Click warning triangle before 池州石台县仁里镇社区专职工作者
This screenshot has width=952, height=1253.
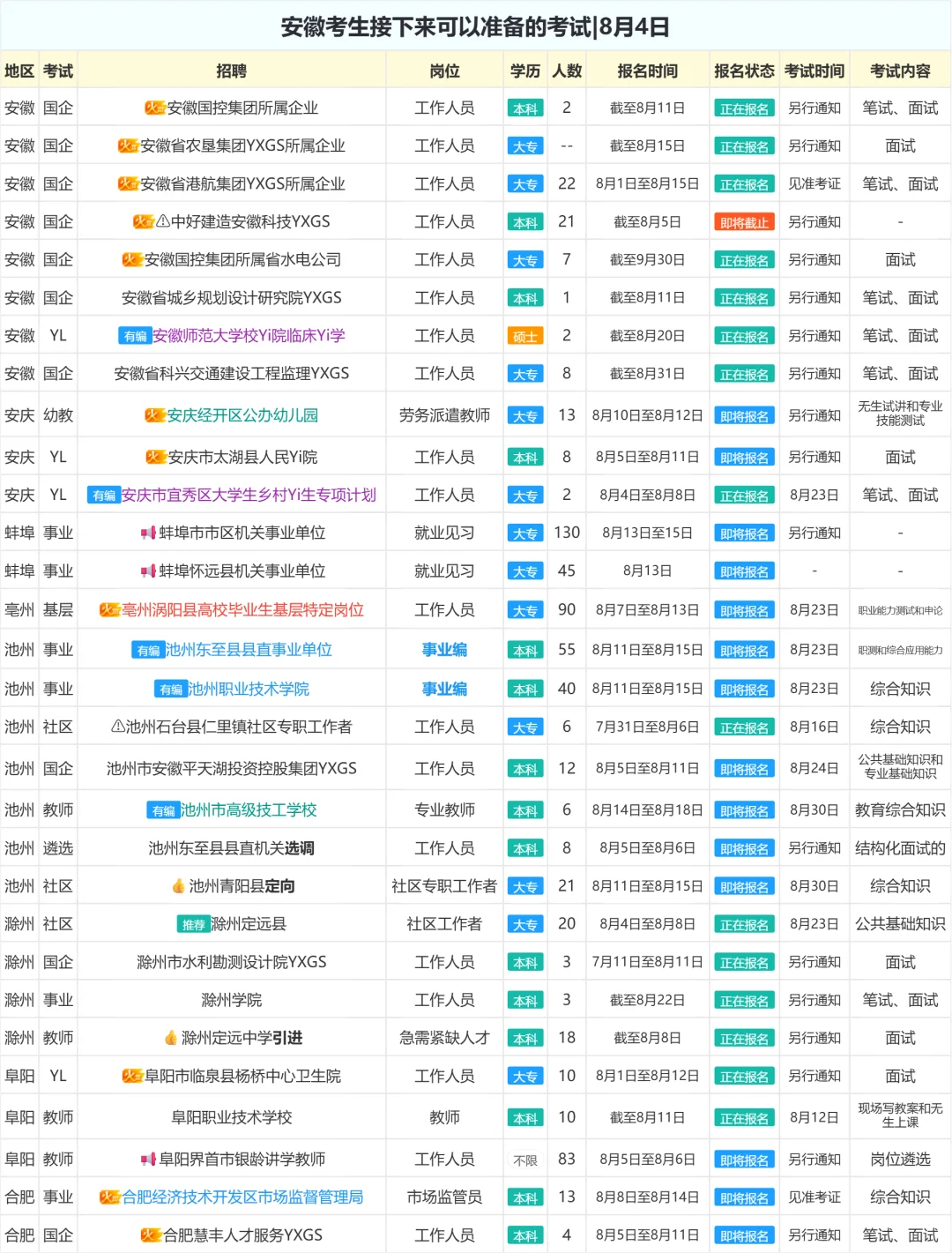(x=118, y=727)
